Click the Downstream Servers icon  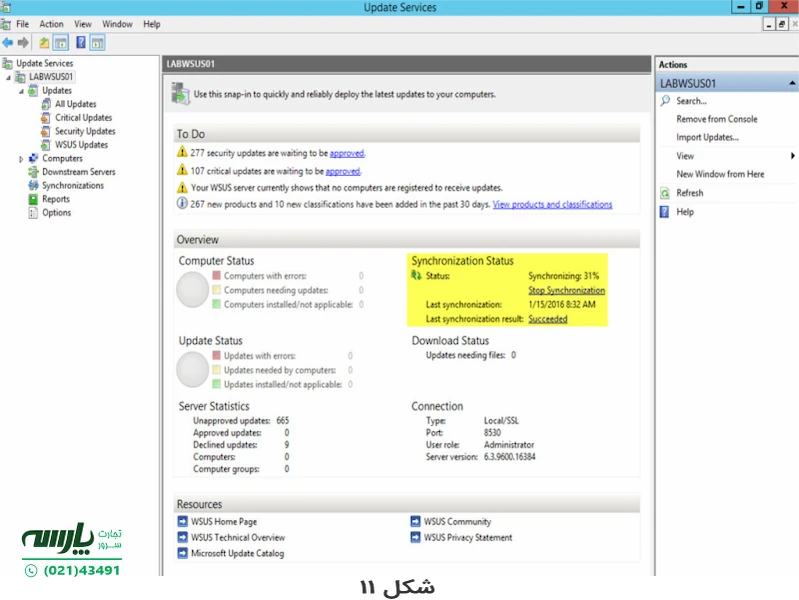pyautogui.click(x=33, y=172)
